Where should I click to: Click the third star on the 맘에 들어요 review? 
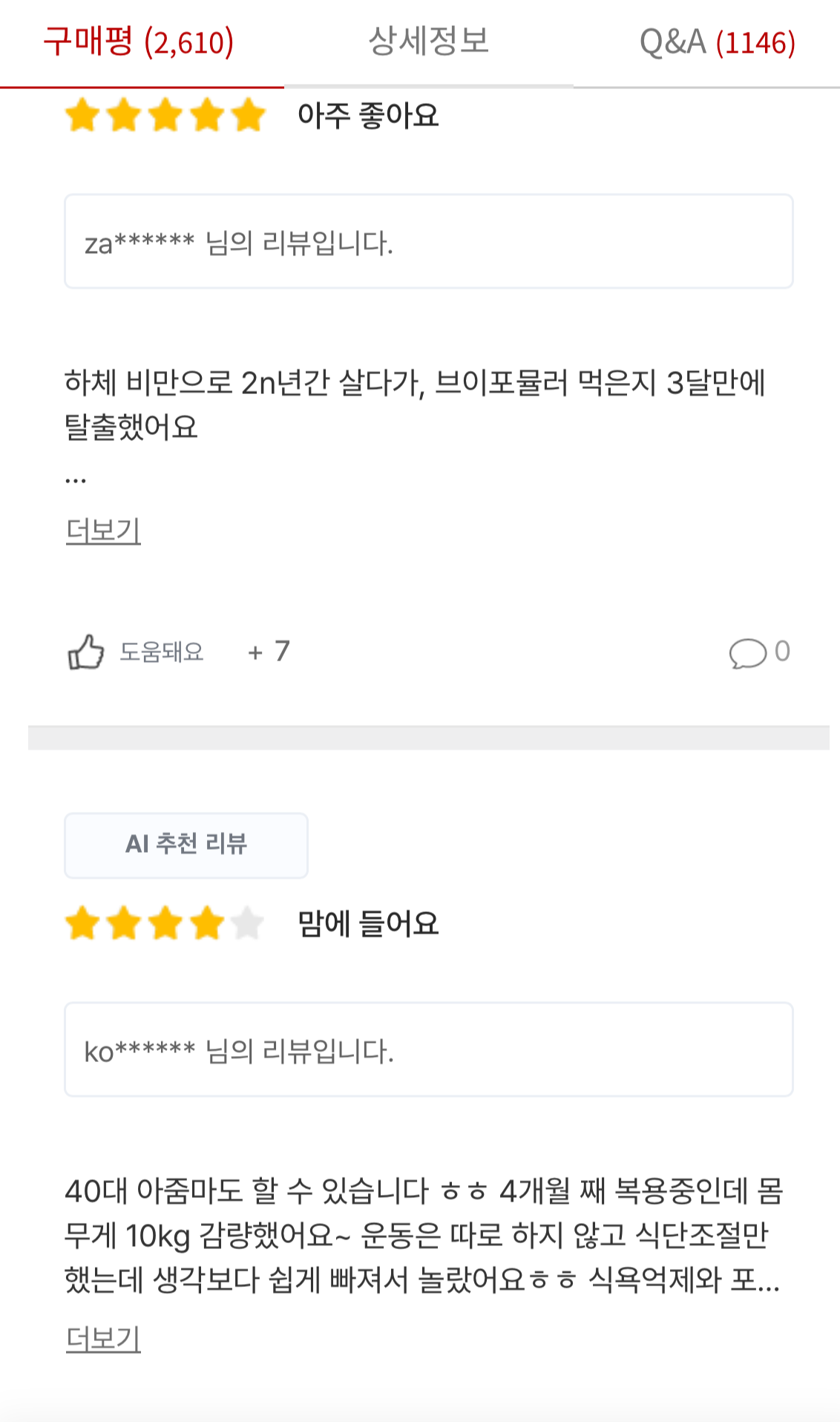point(165,924)
